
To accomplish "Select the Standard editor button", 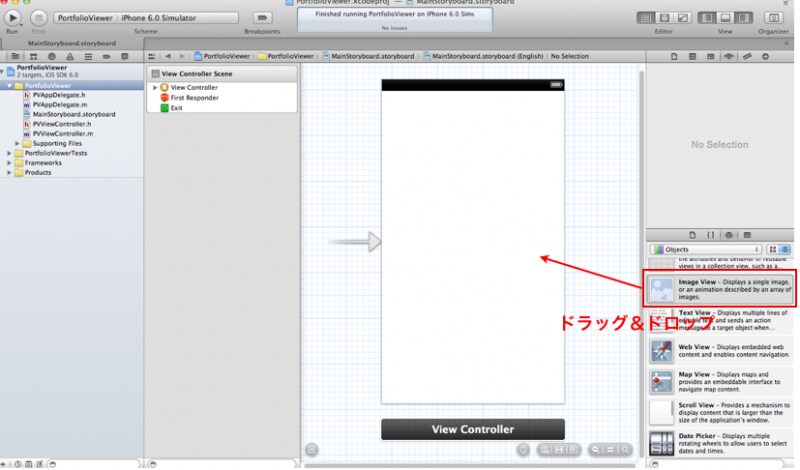I will pos(645,18).
